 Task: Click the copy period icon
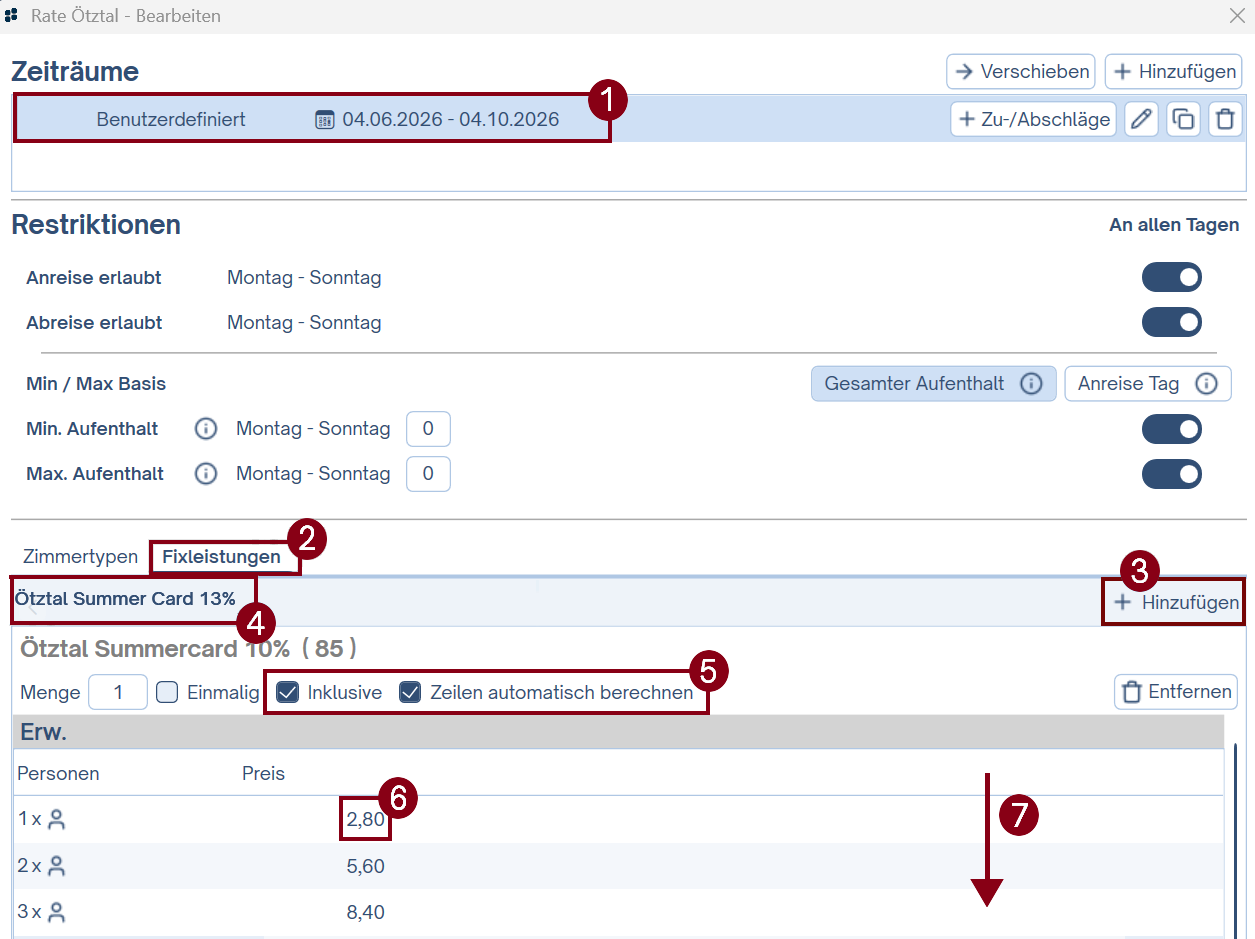[x=1183, y=120]
